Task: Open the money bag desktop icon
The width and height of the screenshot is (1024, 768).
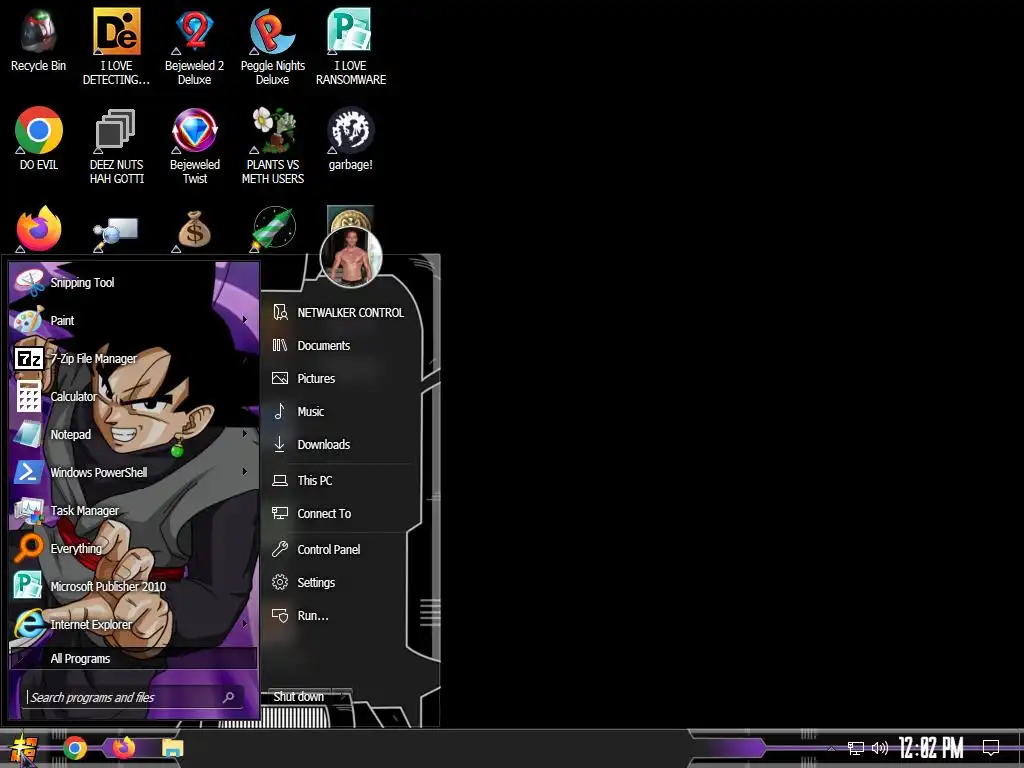Action: (x=194, y=230)
